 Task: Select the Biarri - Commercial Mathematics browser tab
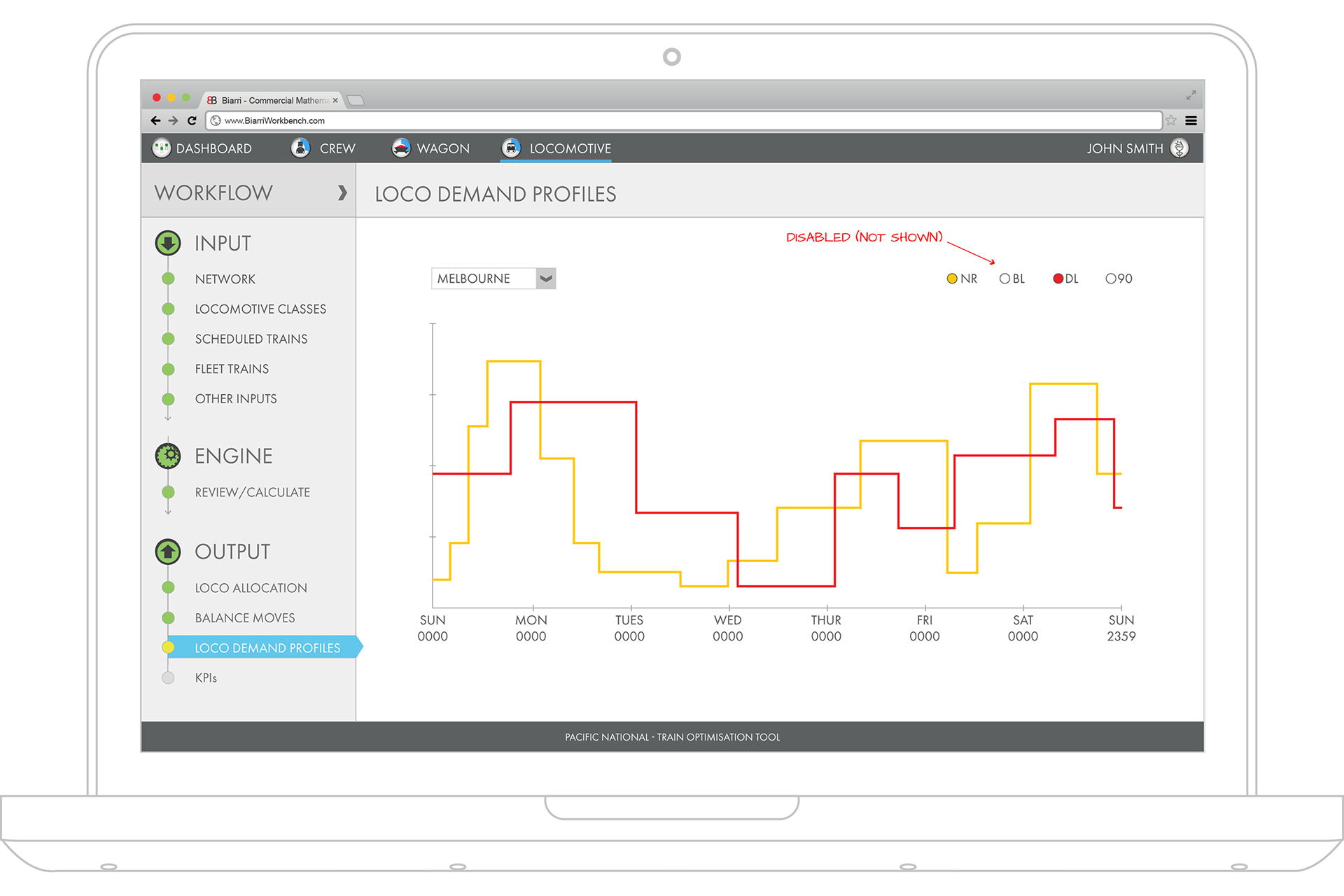pyautogui.click(x=273, y=100)
